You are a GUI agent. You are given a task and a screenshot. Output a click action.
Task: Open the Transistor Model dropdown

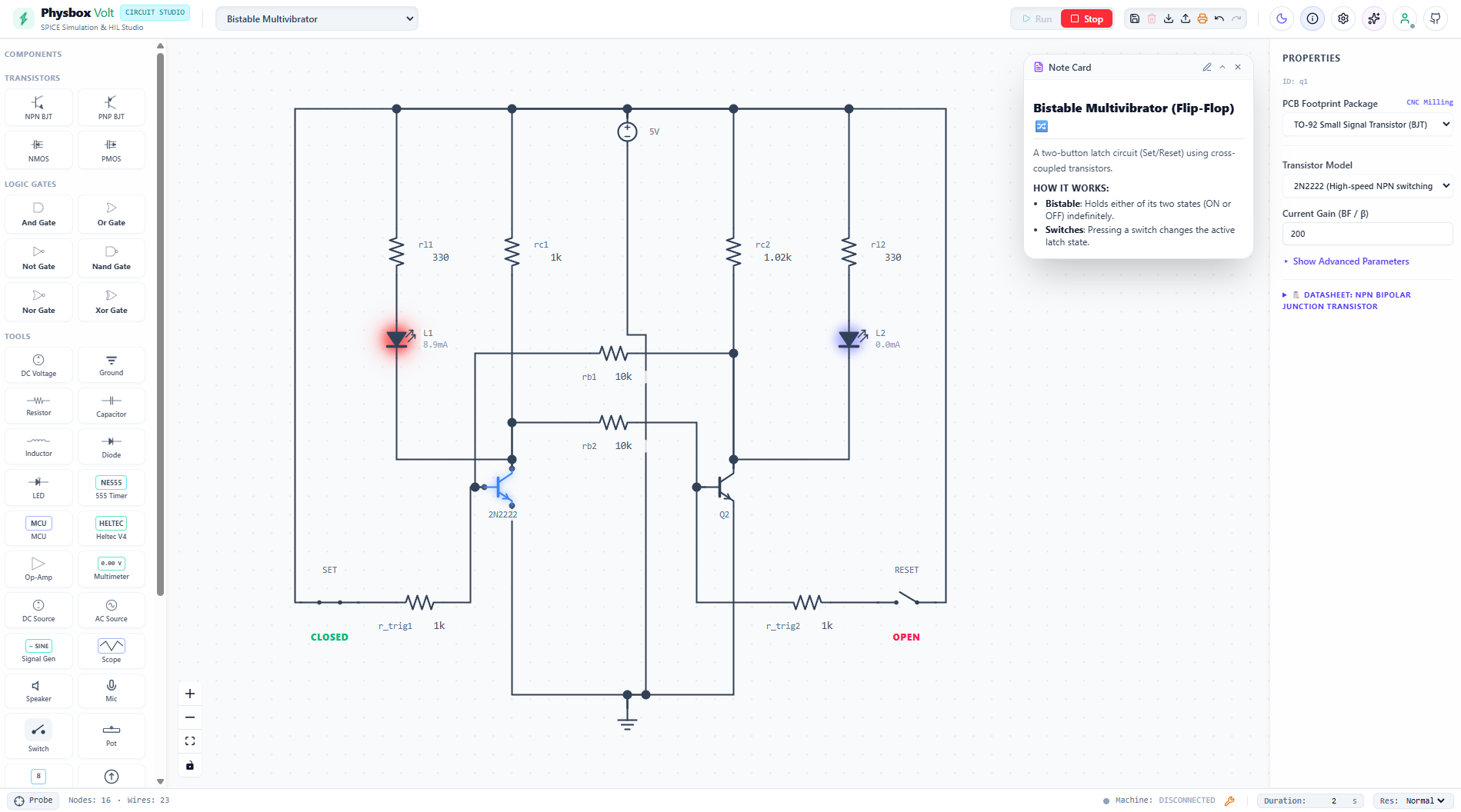(1367, 186)
